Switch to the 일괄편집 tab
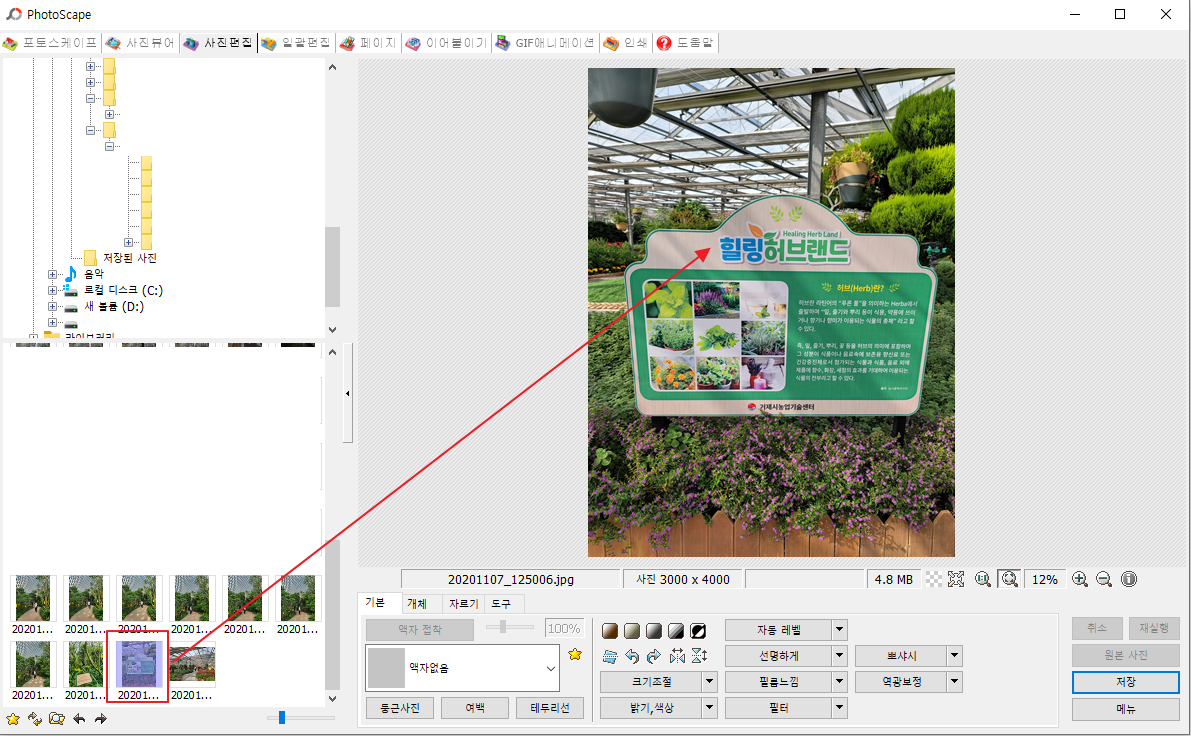 click(296, 43)
